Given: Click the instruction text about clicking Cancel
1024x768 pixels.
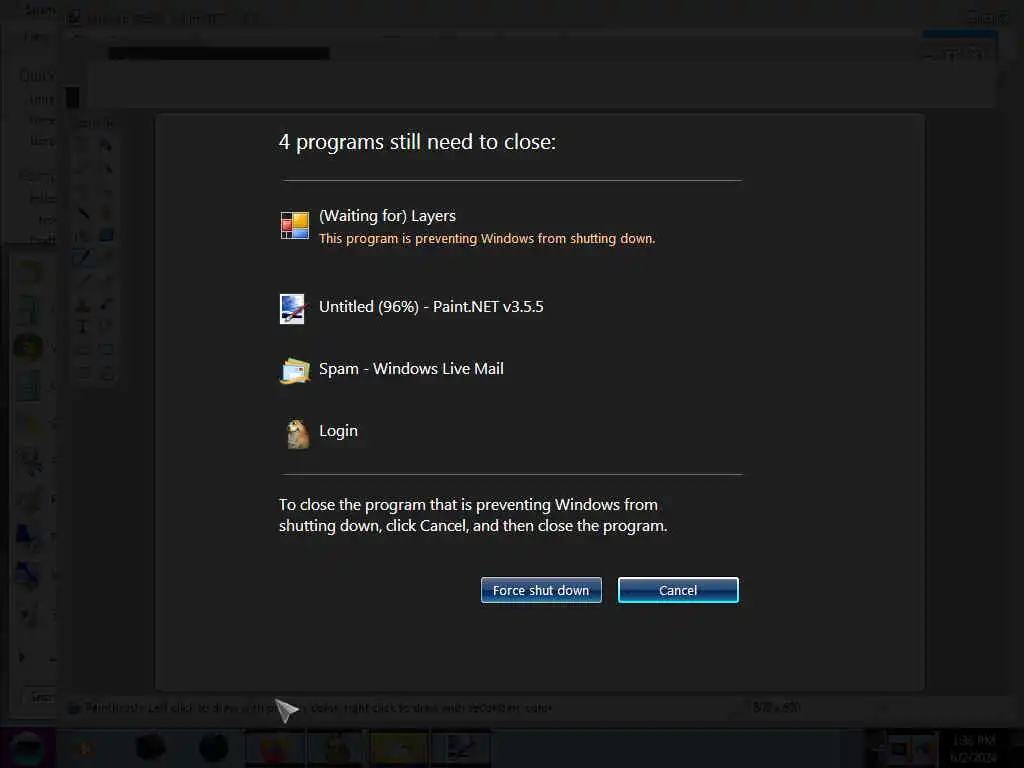Looking at the screenshot, I should [473, 515].
